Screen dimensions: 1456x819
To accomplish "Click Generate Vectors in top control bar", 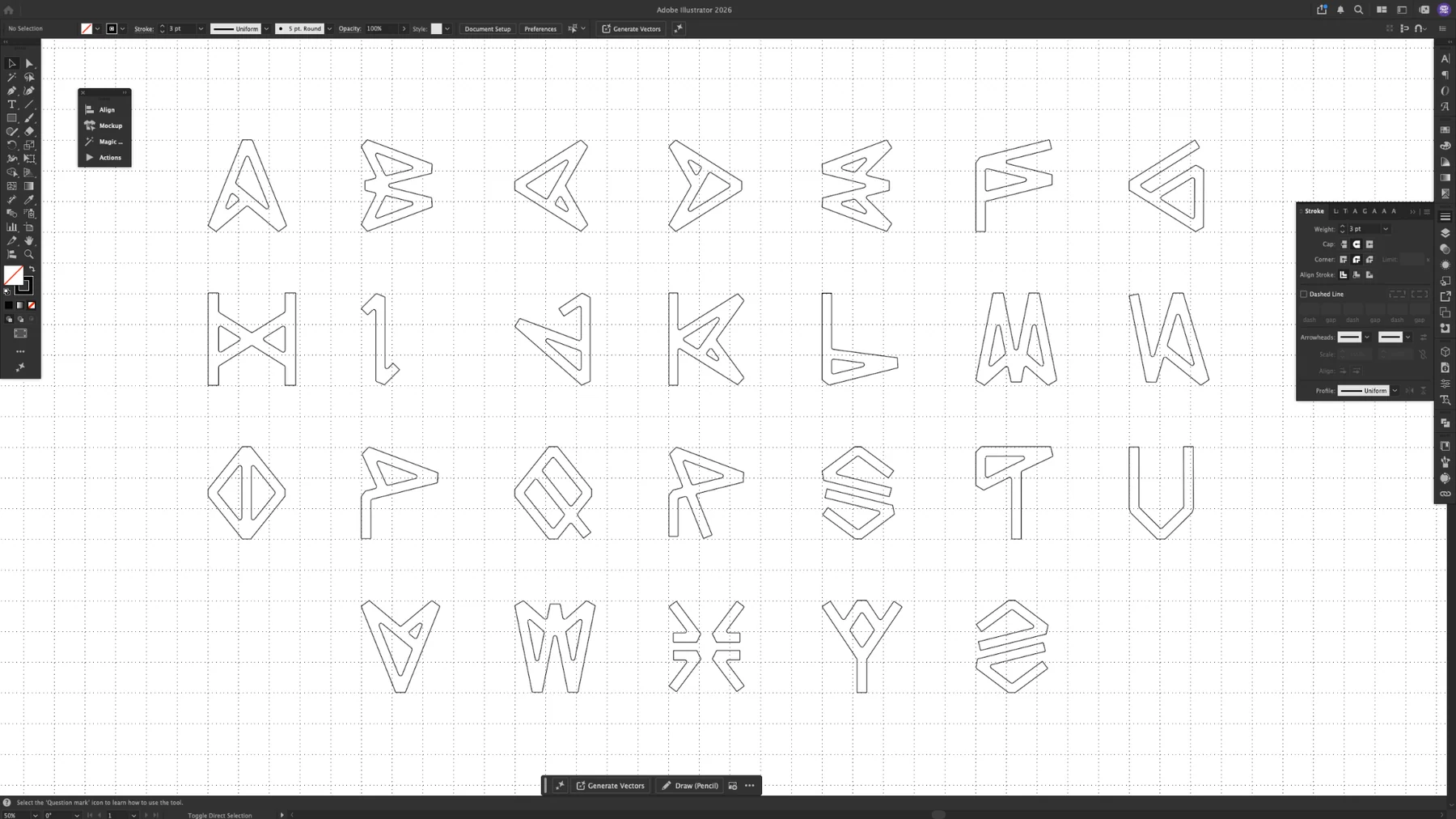I will [x=632, y=29].
